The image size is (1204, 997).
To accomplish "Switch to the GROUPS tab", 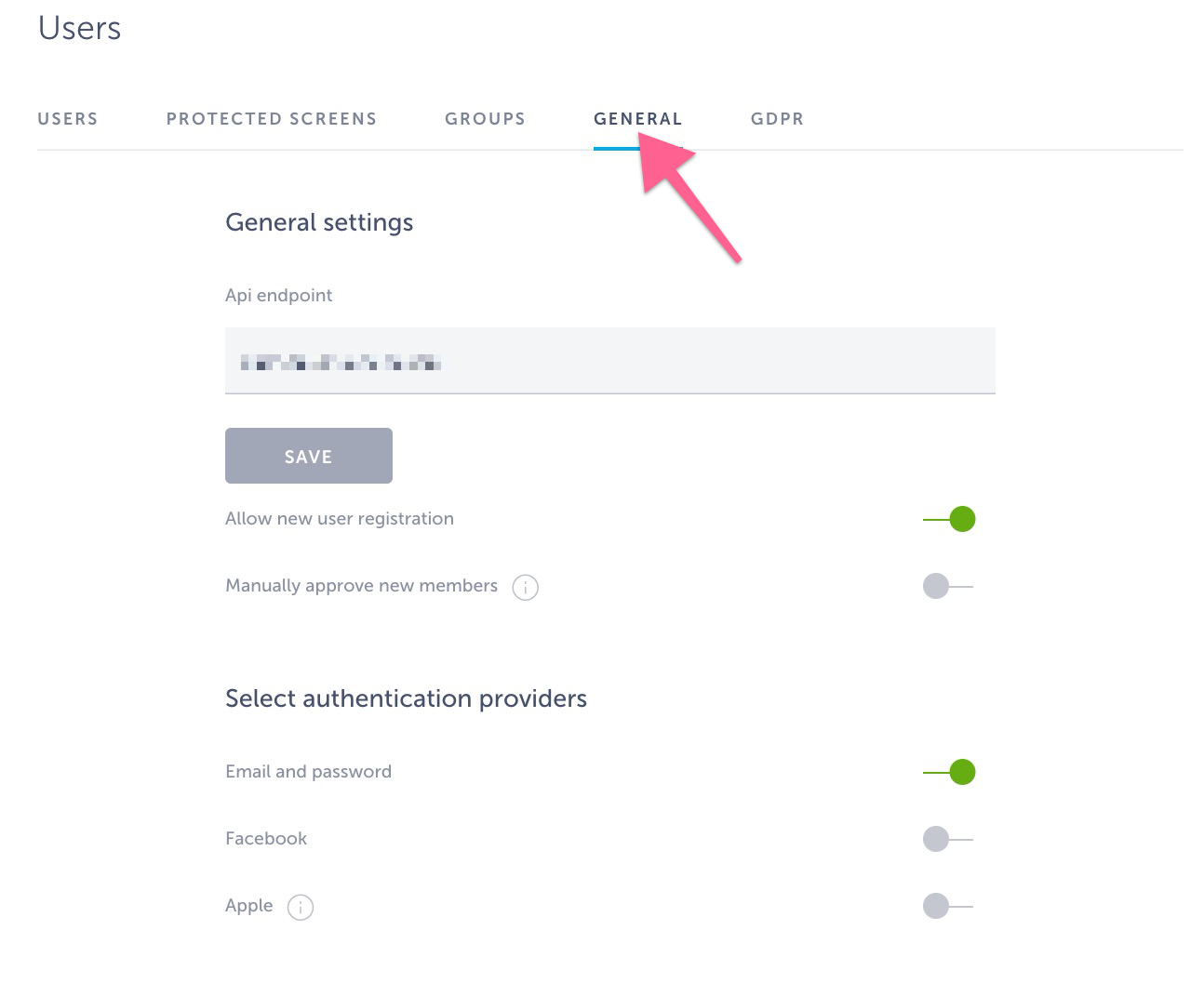I will [x=485, y=118].
